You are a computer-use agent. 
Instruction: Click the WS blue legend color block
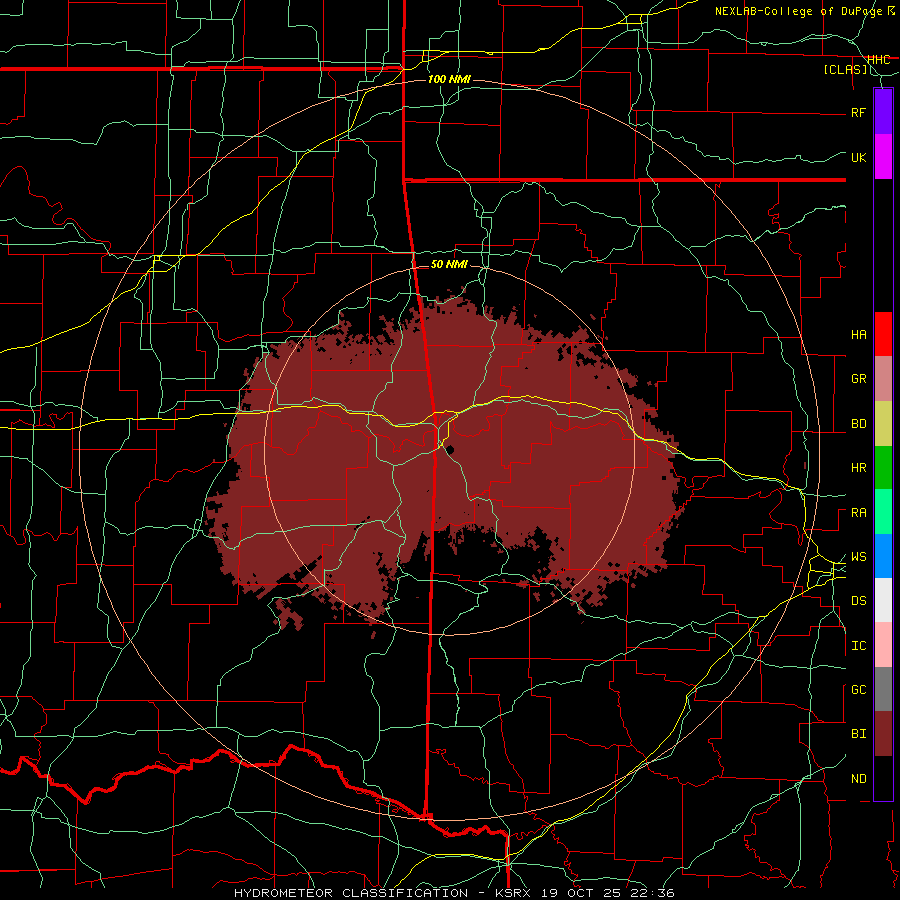(883, 556)
